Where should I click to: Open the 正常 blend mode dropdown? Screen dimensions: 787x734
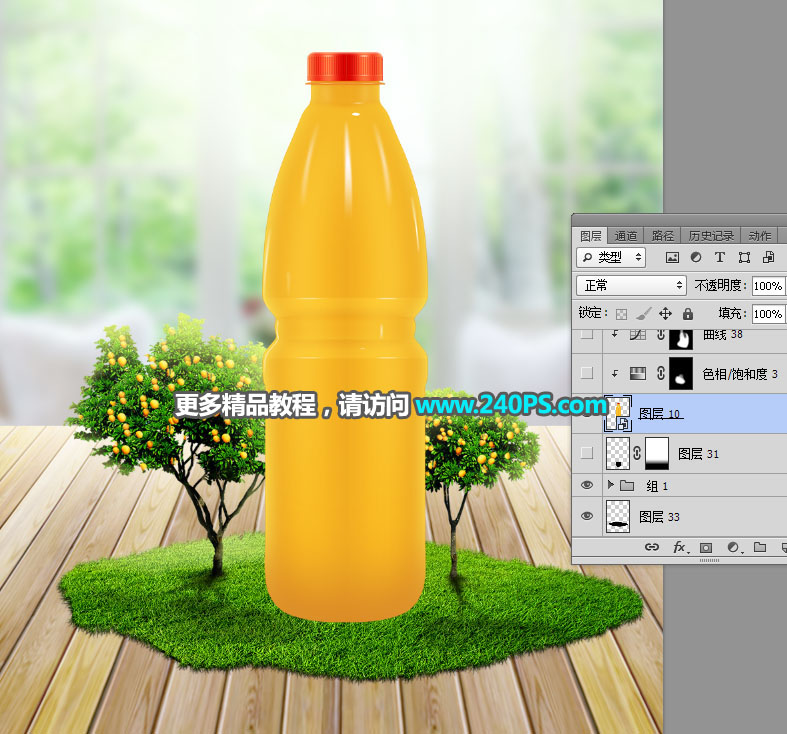click(x=632, y=286)
